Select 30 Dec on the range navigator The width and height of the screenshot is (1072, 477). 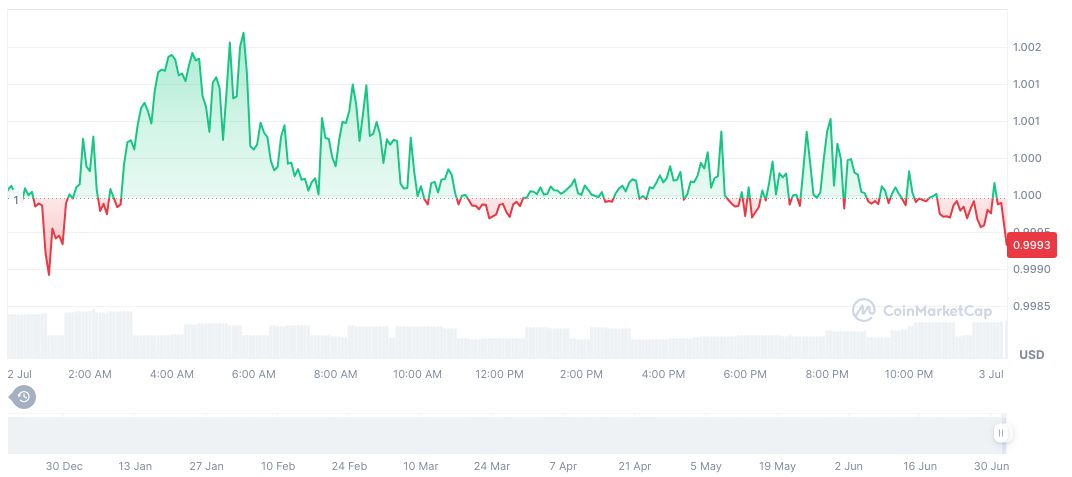(63, 466)
